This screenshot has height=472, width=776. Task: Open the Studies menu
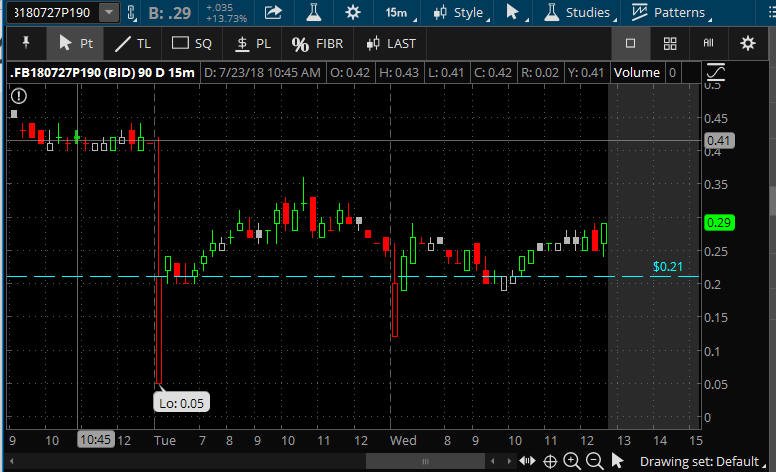[580, 12]
